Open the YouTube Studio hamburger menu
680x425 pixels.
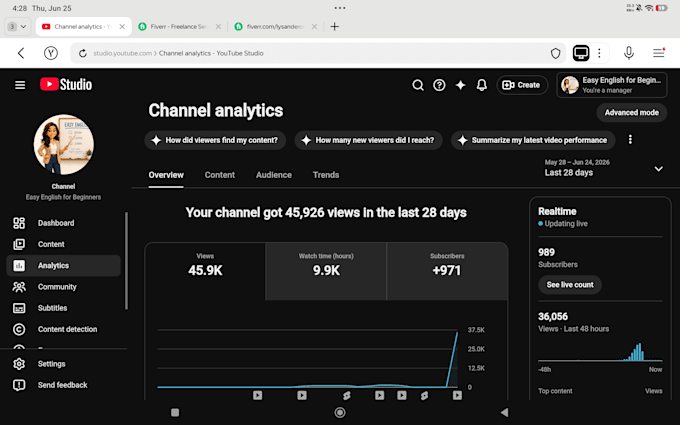(x=20, y=85)
